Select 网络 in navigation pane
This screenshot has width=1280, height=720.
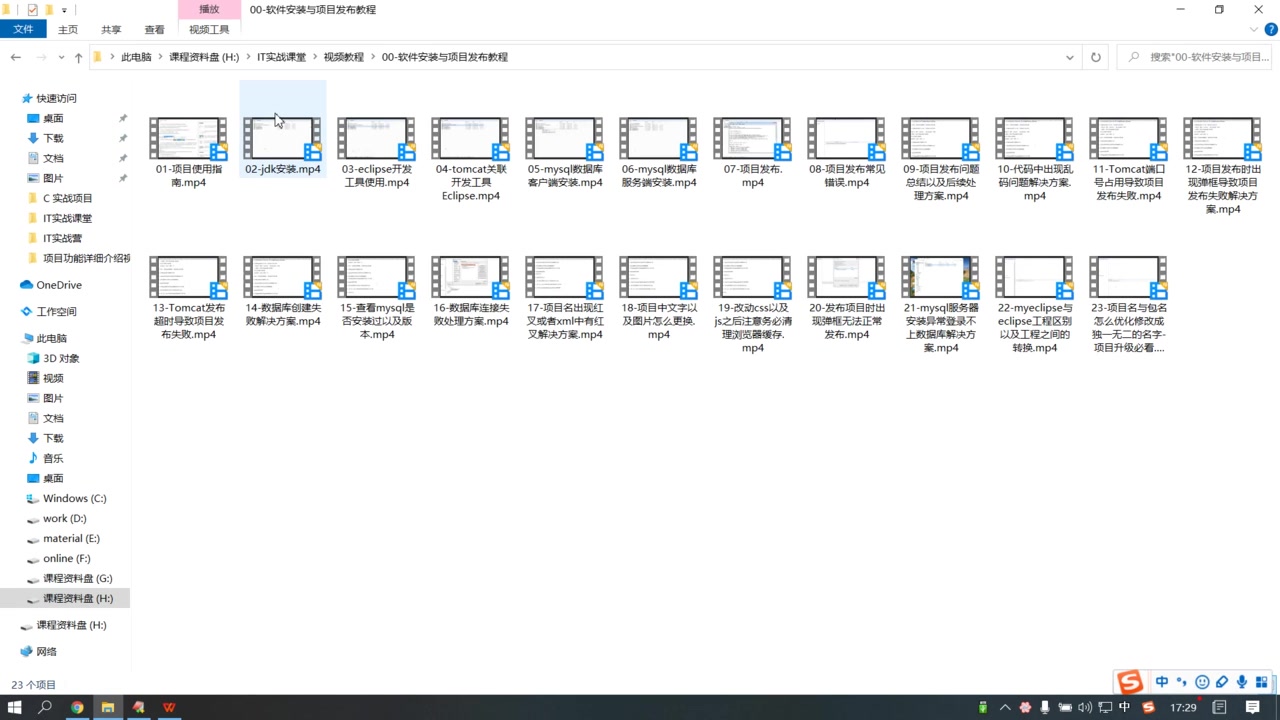click(x=46, y=651)
